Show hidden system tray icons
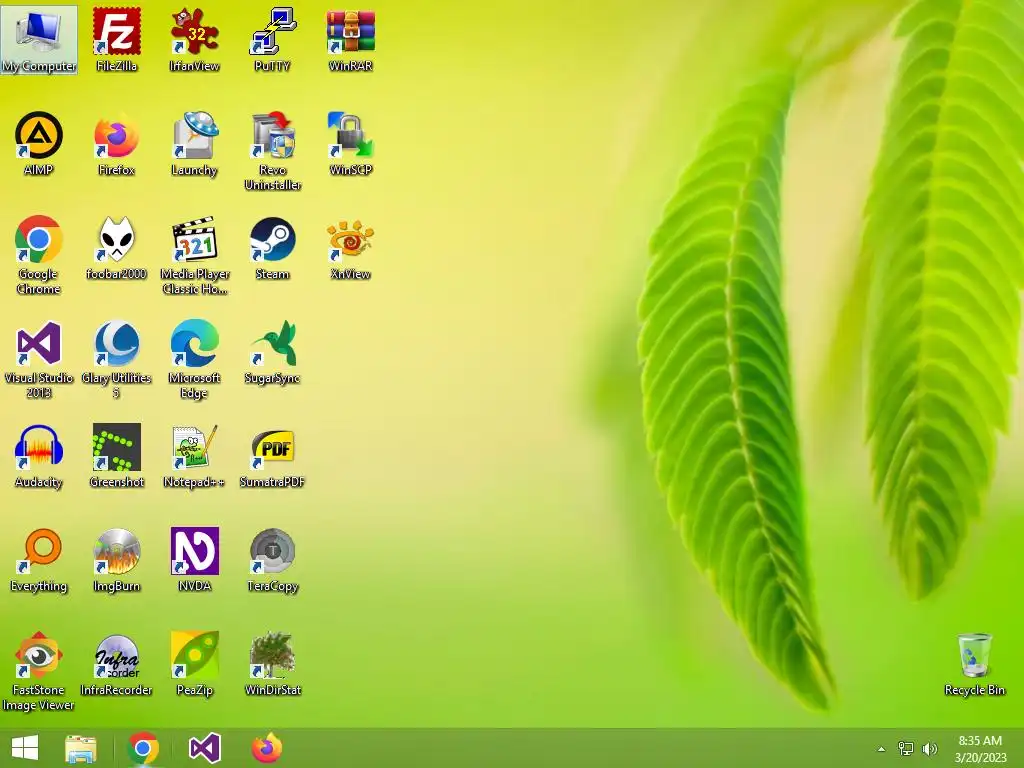The width and height of the screenshot is (1024, 768). (882, 749)
